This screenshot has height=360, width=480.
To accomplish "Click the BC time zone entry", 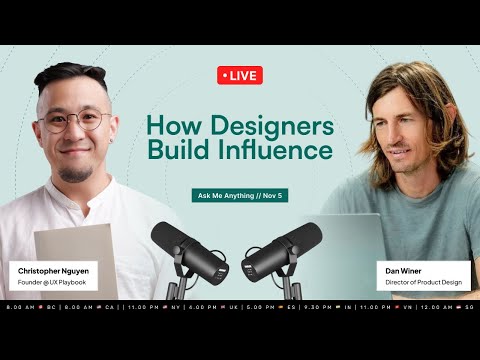I will 31,307.
